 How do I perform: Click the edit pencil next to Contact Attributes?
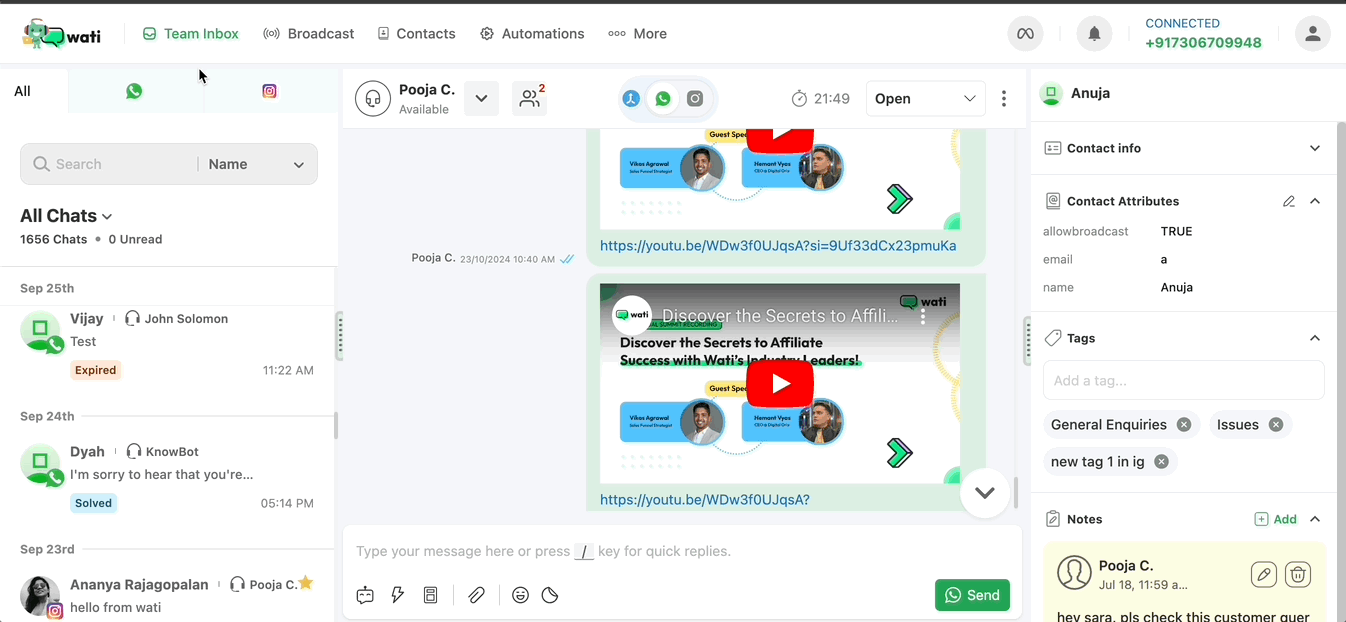pyautogui.click(x=1289, y=201)
